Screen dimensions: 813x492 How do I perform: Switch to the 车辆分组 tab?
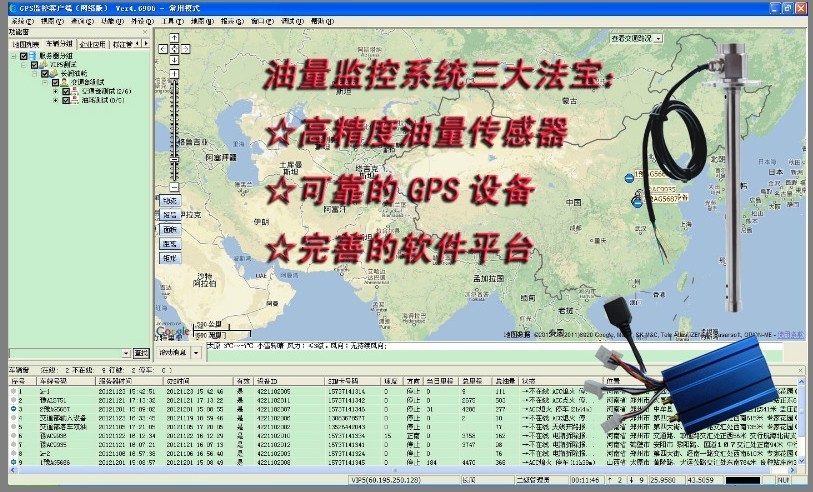click(x=59, y=44)
